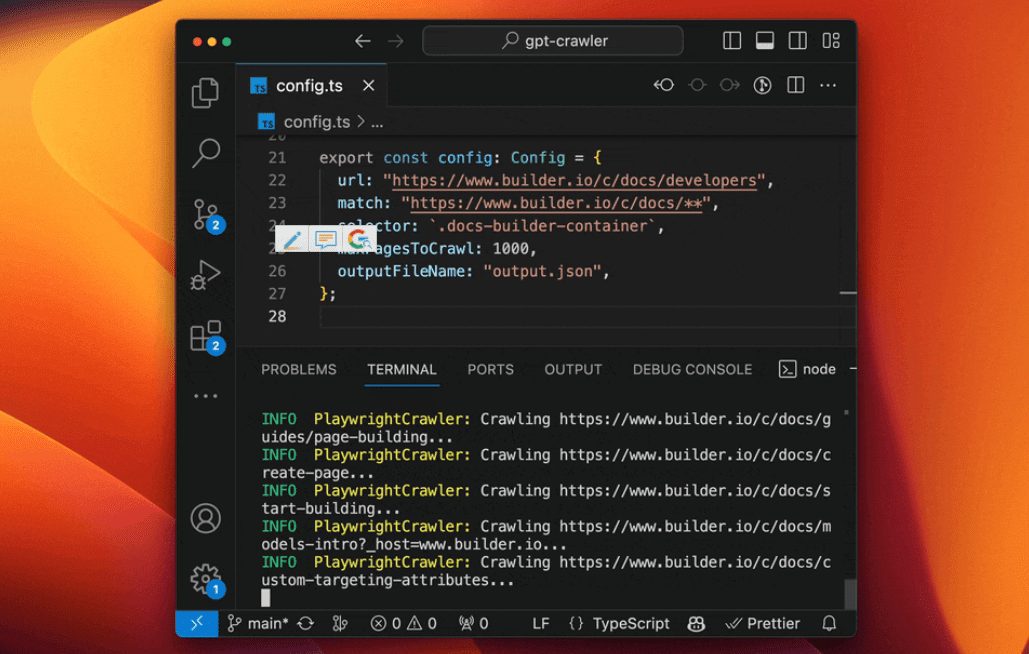
Task: Click config.ts in the breadcrumb
Action: pyautogui.click(x=317, y=122)
